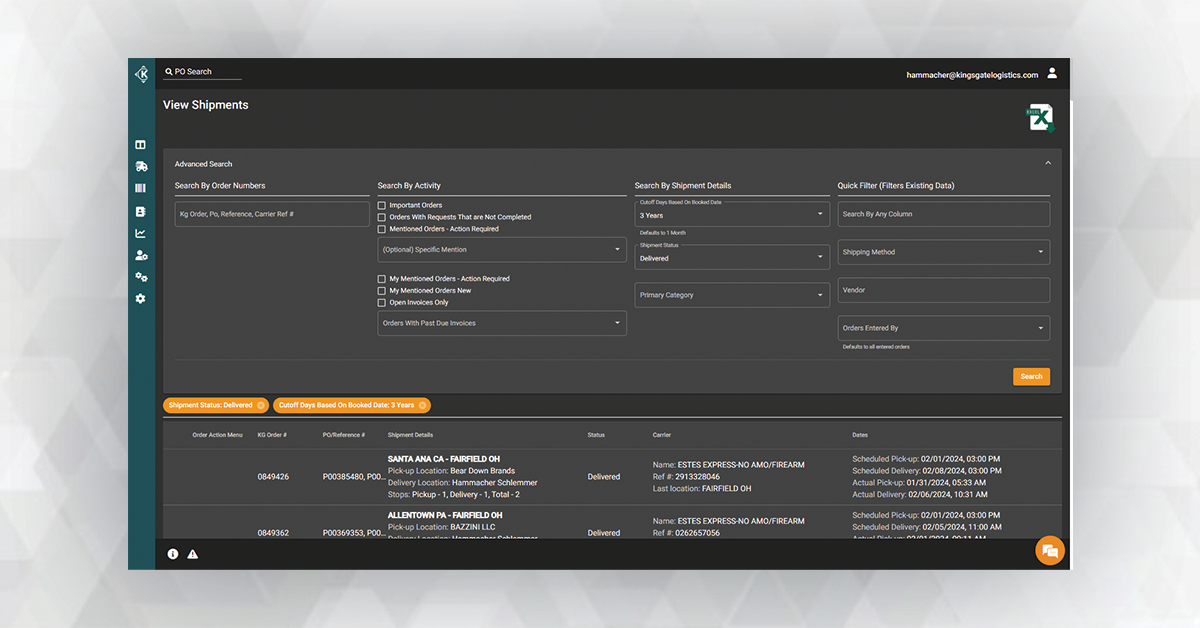The image size is (1200, 628).
Task: Click the PO/Reference # column header
Action: [343, 435]
